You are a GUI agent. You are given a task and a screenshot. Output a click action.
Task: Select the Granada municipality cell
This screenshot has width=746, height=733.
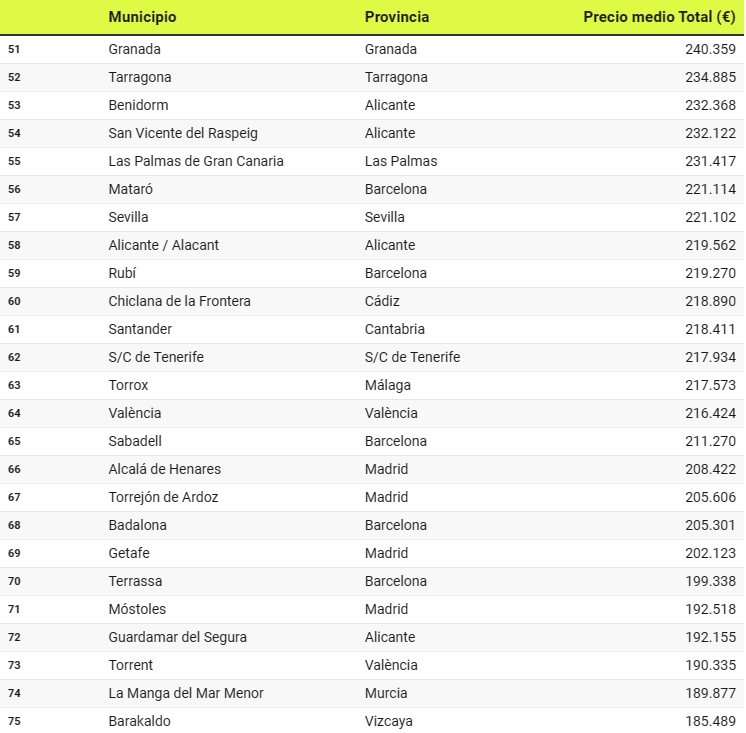tap(135, 49)
